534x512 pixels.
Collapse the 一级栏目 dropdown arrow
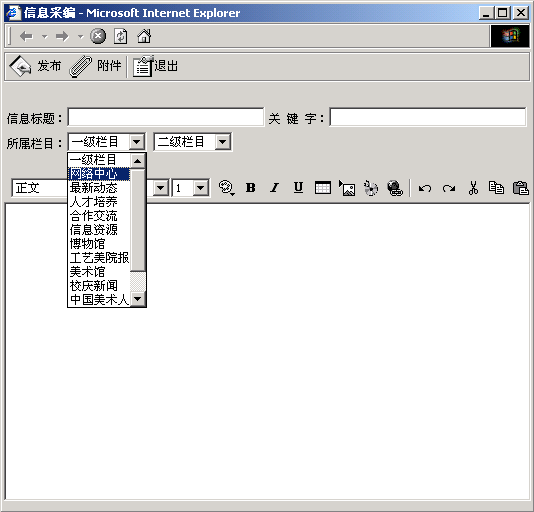pos(137,142)
